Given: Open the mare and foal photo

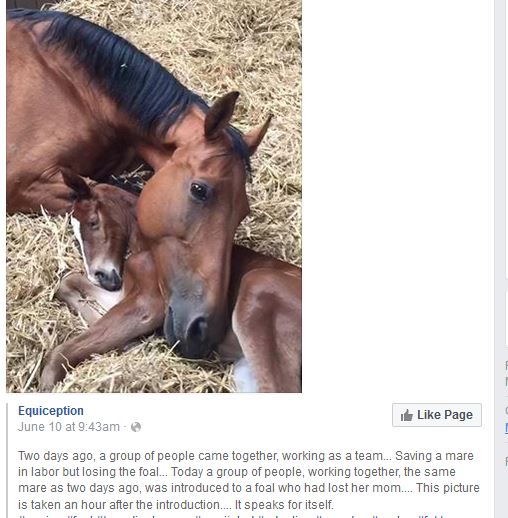Looking at the screenshot, I should [154, 196].
